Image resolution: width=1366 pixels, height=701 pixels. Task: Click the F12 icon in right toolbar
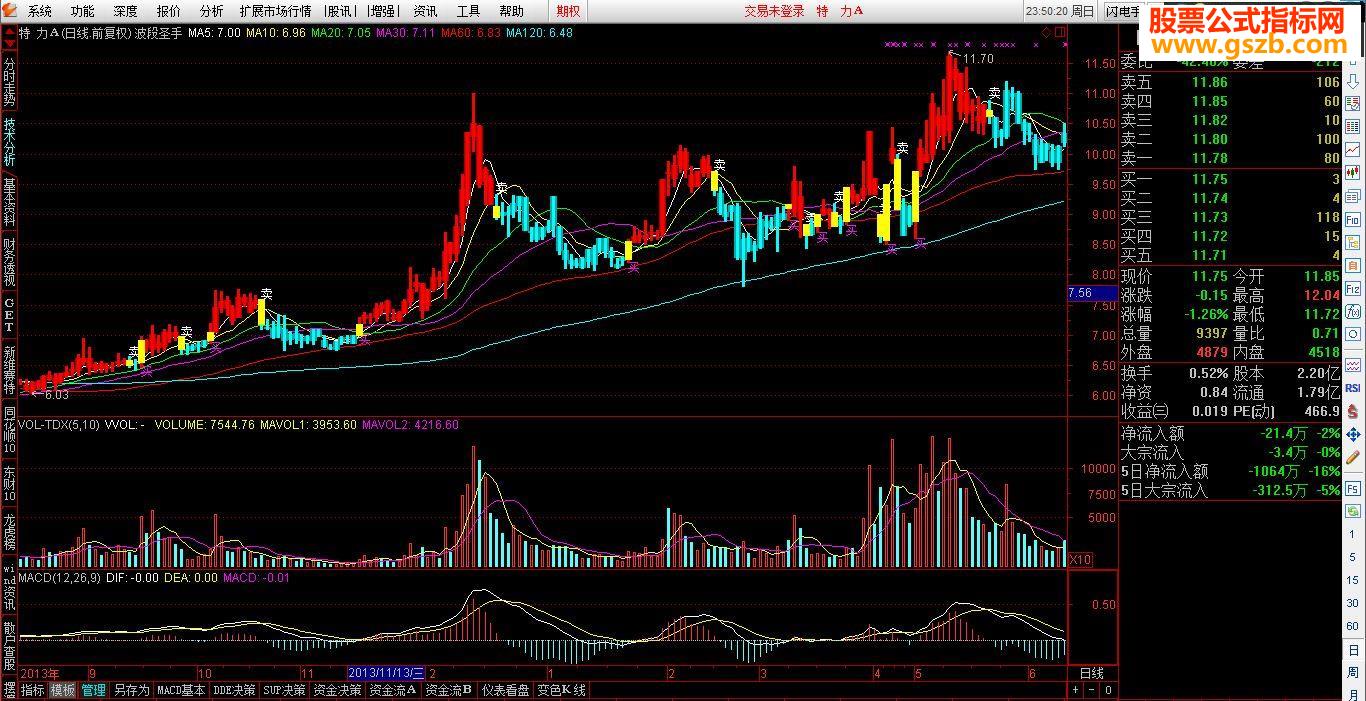click(1352, 287)
